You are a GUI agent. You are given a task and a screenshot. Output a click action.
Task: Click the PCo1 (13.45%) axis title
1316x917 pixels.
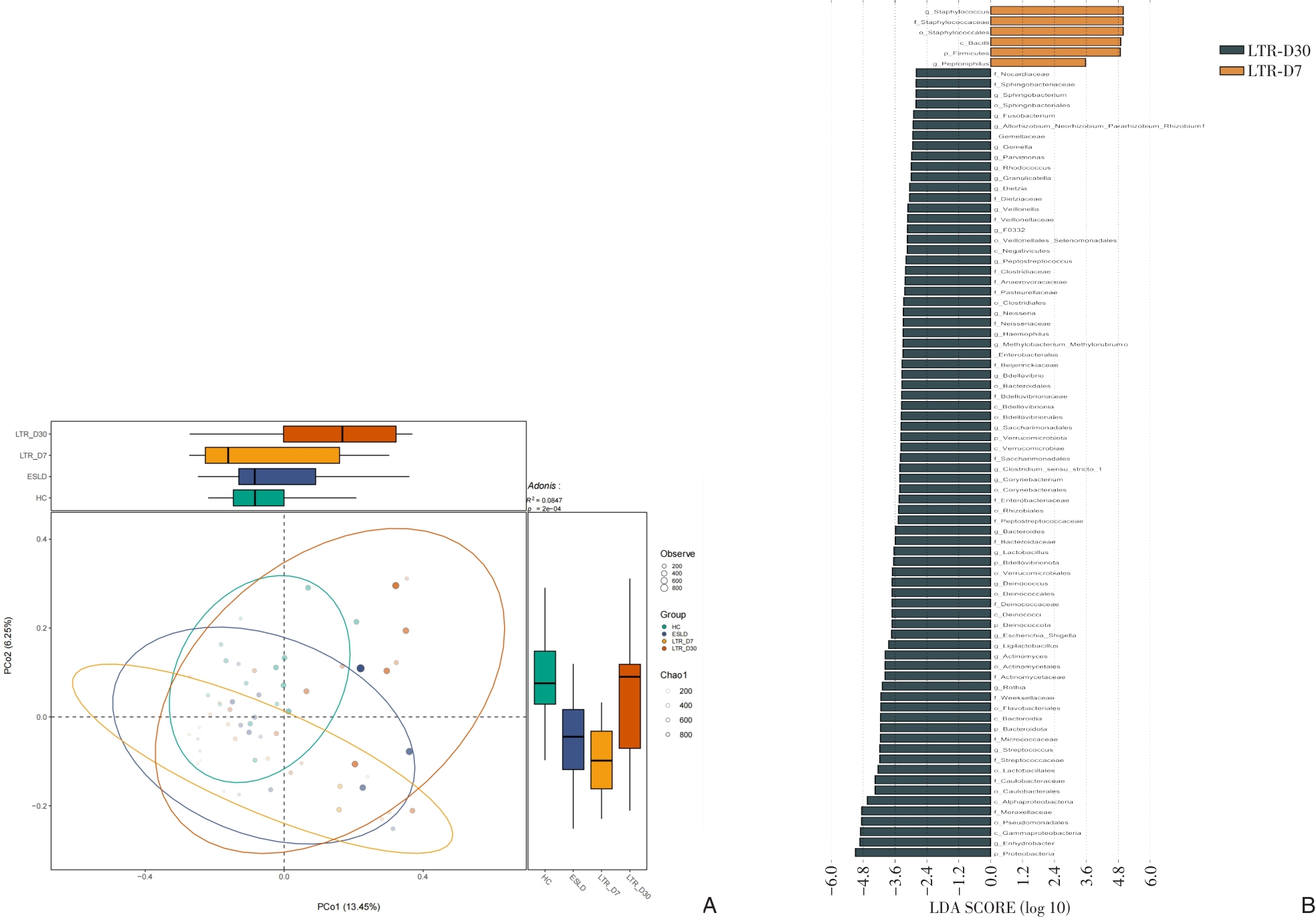(348, 907)
